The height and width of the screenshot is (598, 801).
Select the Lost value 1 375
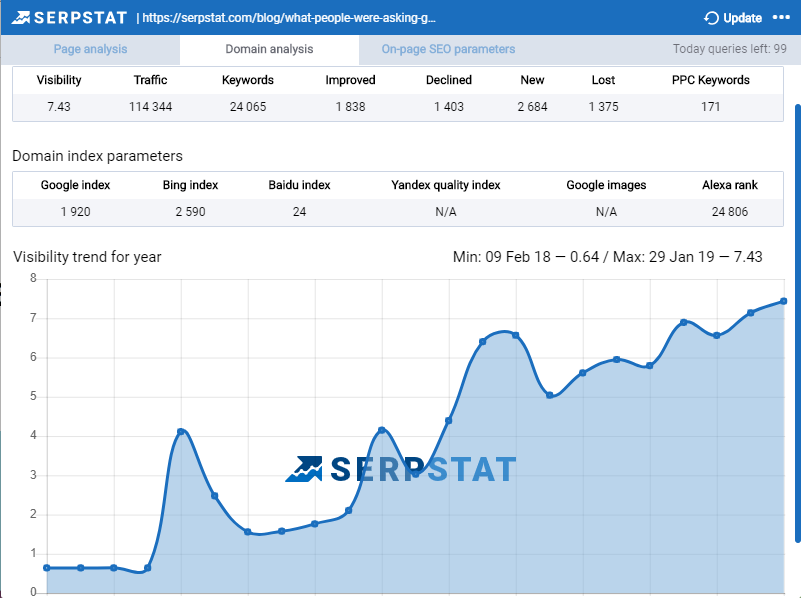pos(603,107)
